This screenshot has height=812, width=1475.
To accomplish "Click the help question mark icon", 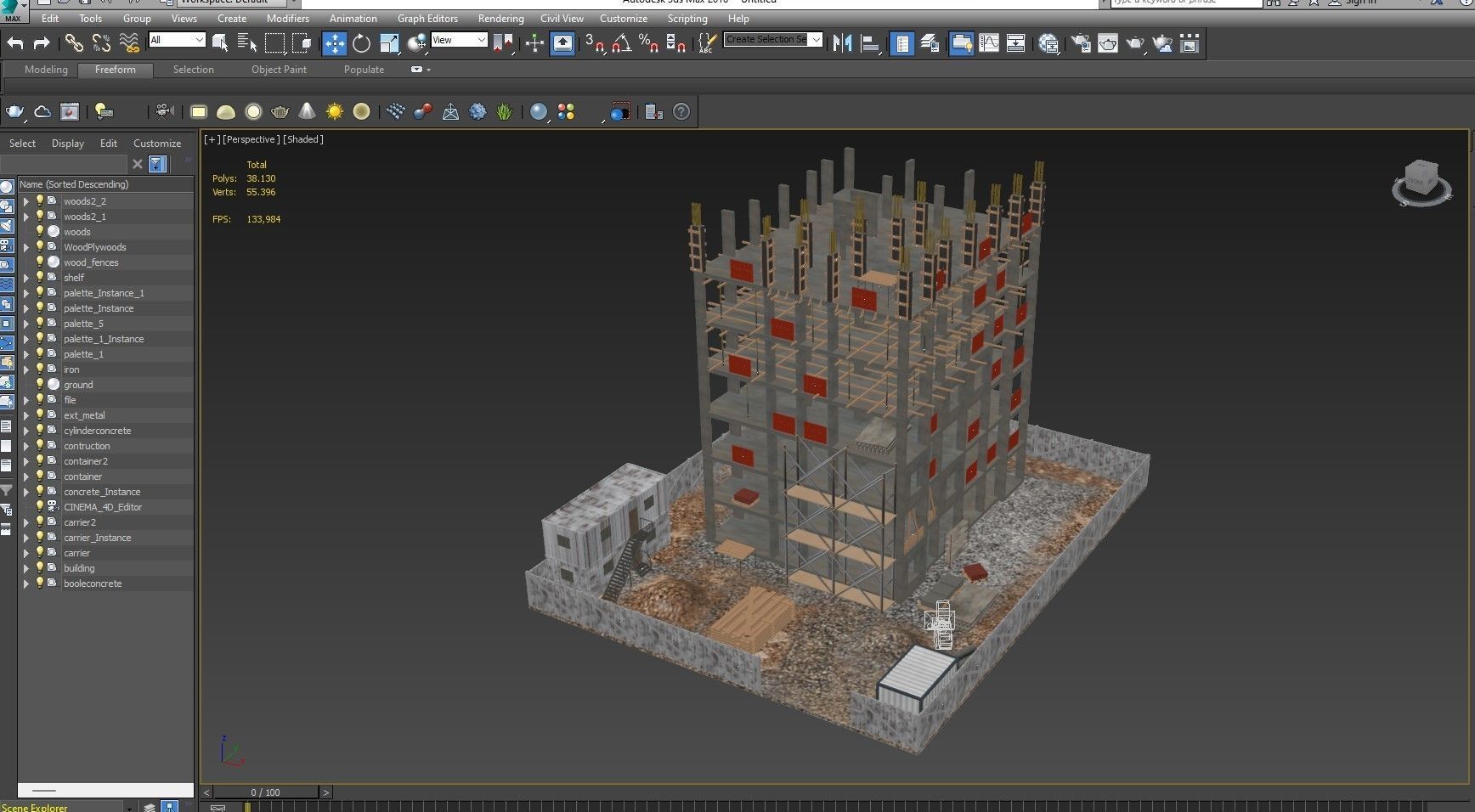I will point(681,111).
